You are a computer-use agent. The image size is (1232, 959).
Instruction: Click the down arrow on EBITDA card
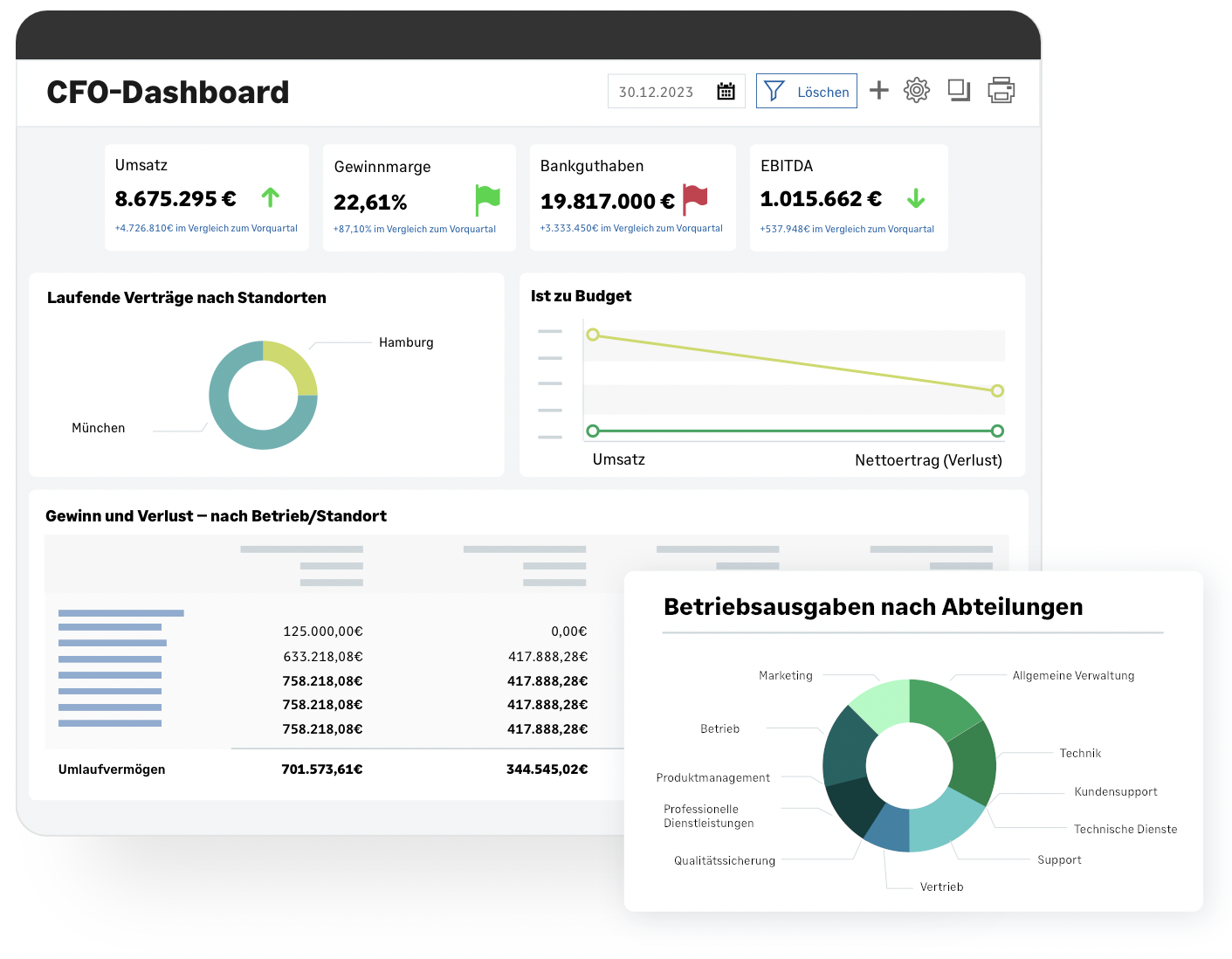pos(916,199)
